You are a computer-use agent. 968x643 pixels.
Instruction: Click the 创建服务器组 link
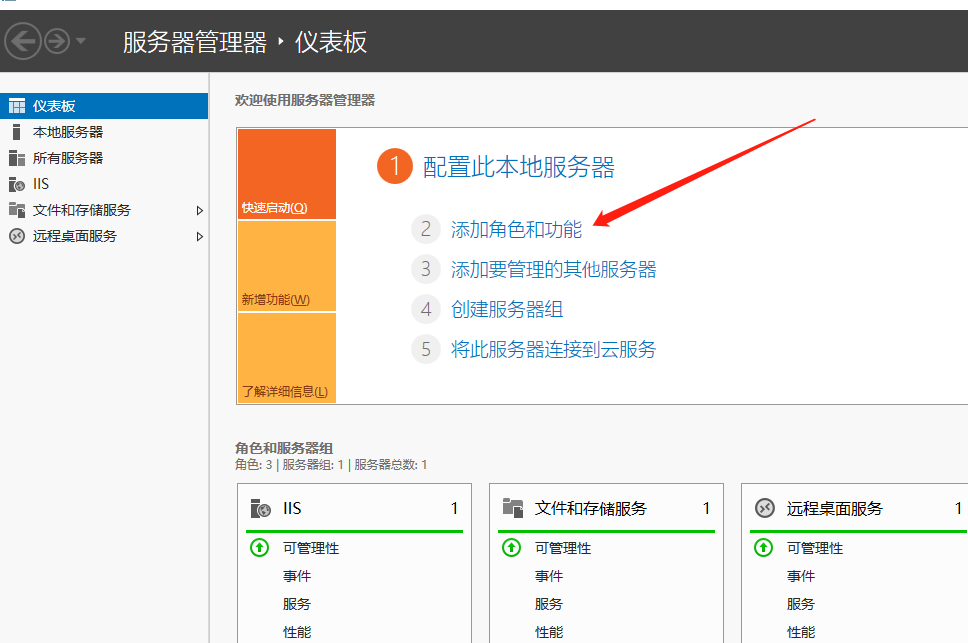click(x=507, y=309)
